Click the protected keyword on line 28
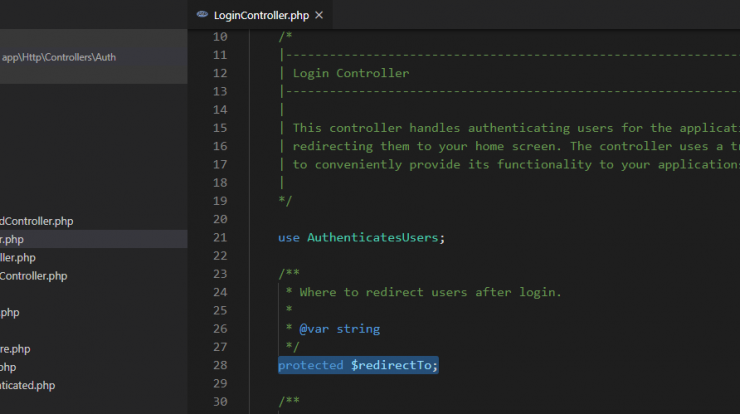740x414 pixels. [310, 366]
